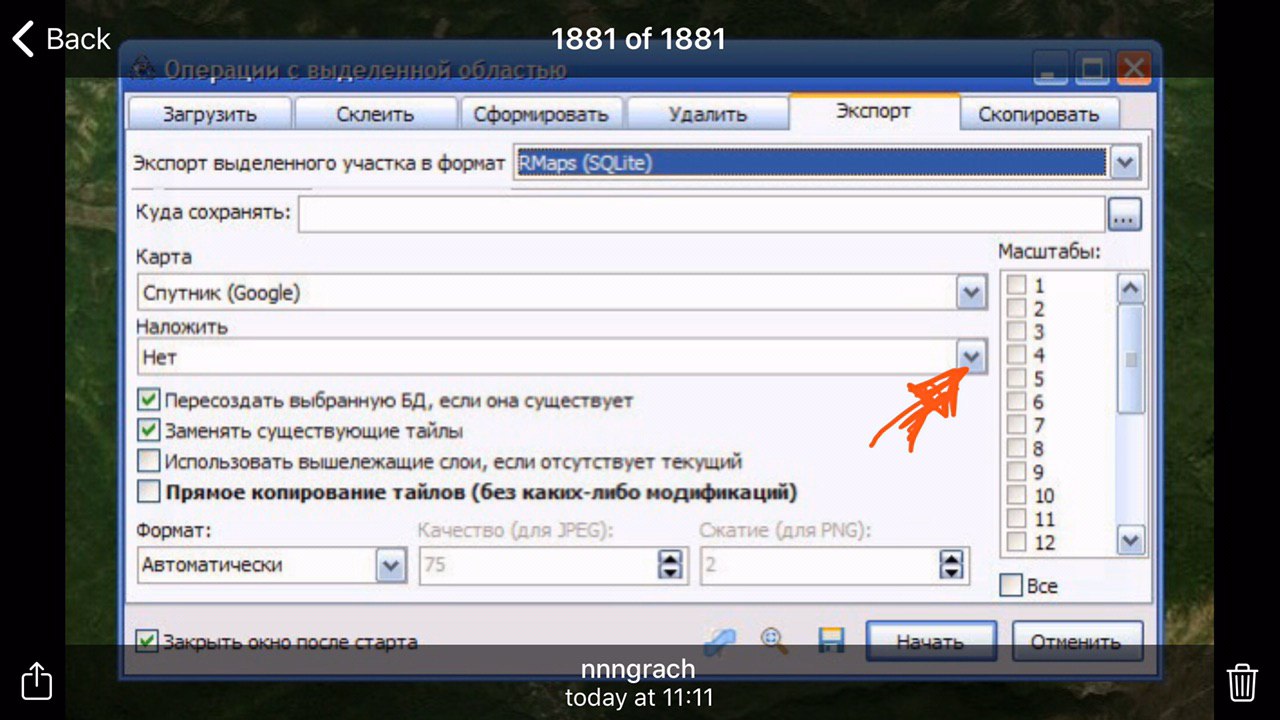The height and width of the screenshot is (720, 1280).
Task: Switch to the Склеить tab
Action: pos(375,114)
